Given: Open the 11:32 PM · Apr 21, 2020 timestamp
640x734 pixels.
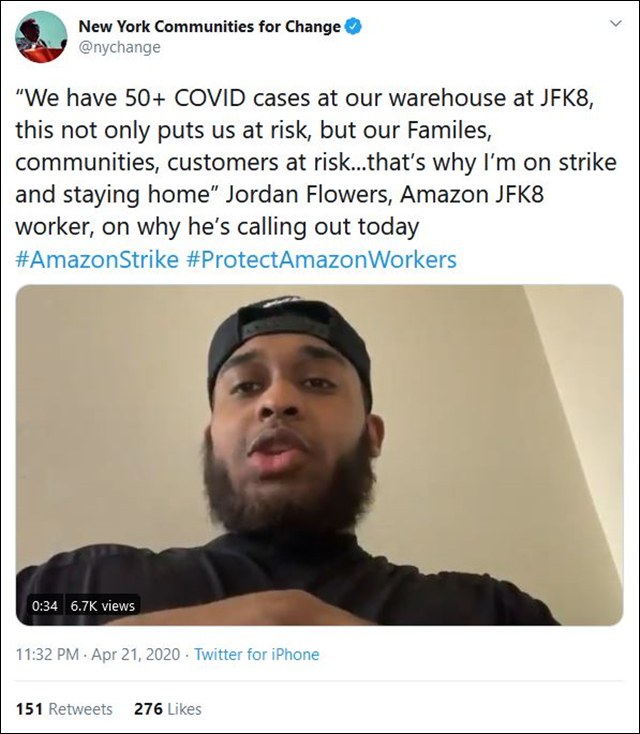Looking at the screenshot, I should (x=98, y=654).
